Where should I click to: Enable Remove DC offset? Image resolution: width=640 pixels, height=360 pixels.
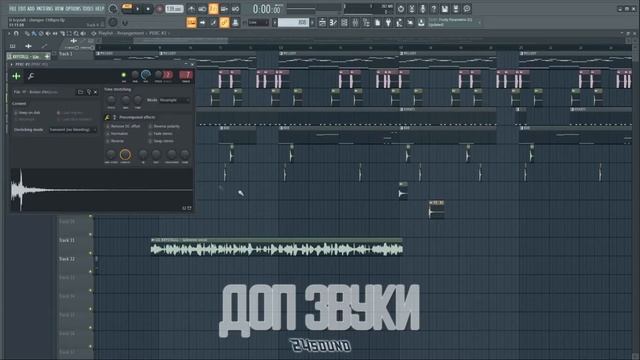[x=124, y=127]
